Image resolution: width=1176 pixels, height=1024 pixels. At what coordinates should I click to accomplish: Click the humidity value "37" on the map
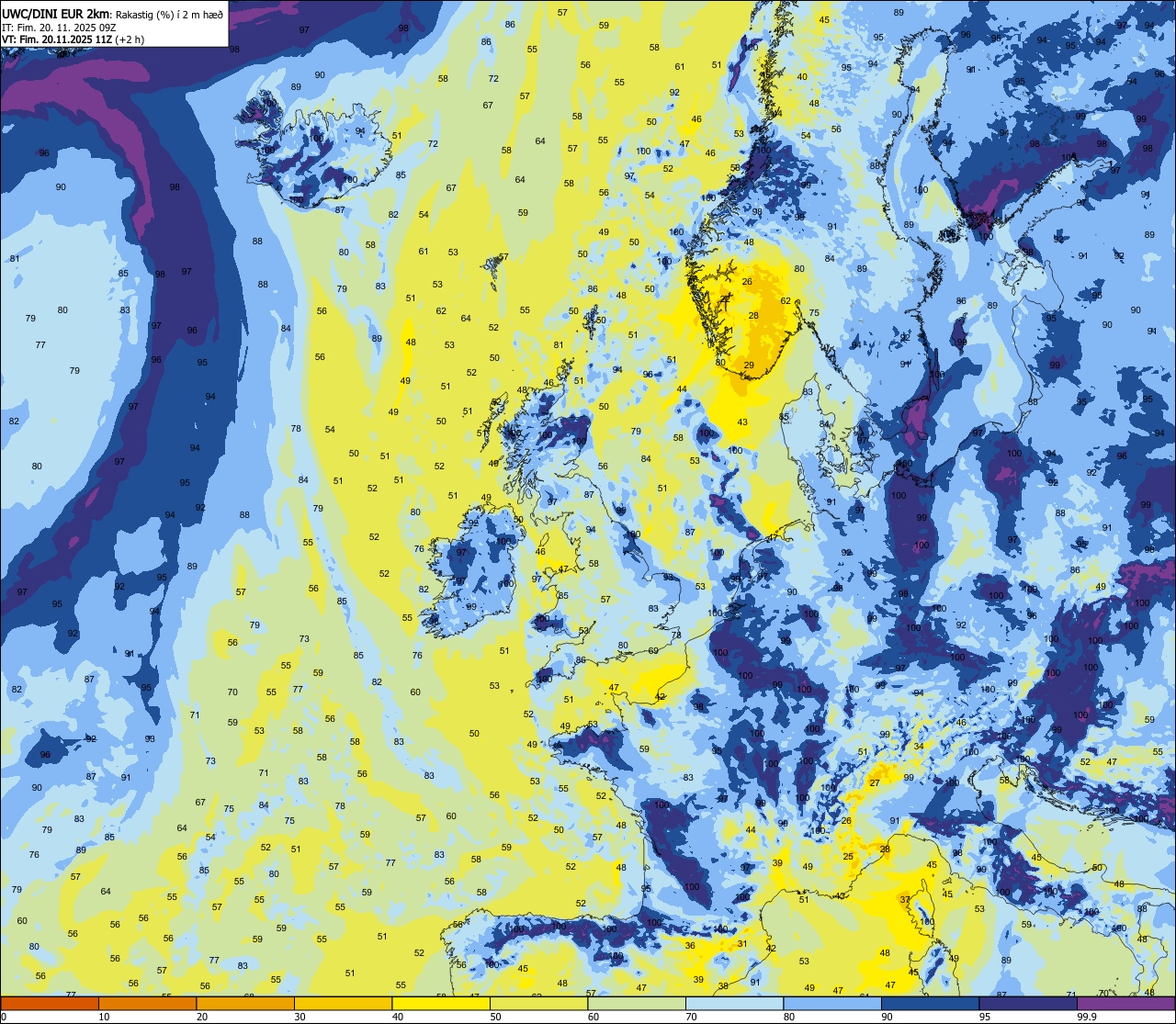point(905,899)
